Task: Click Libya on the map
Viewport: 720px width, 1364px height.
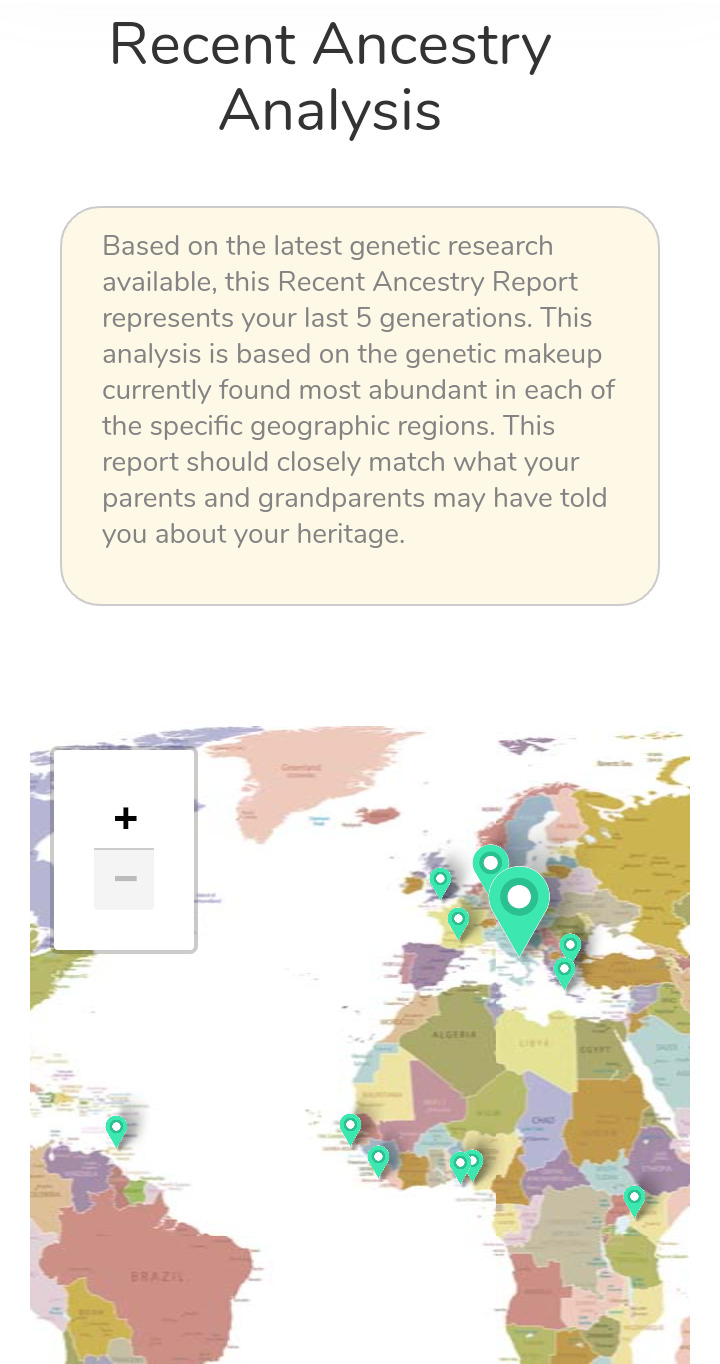Action: coord(528,1042)
